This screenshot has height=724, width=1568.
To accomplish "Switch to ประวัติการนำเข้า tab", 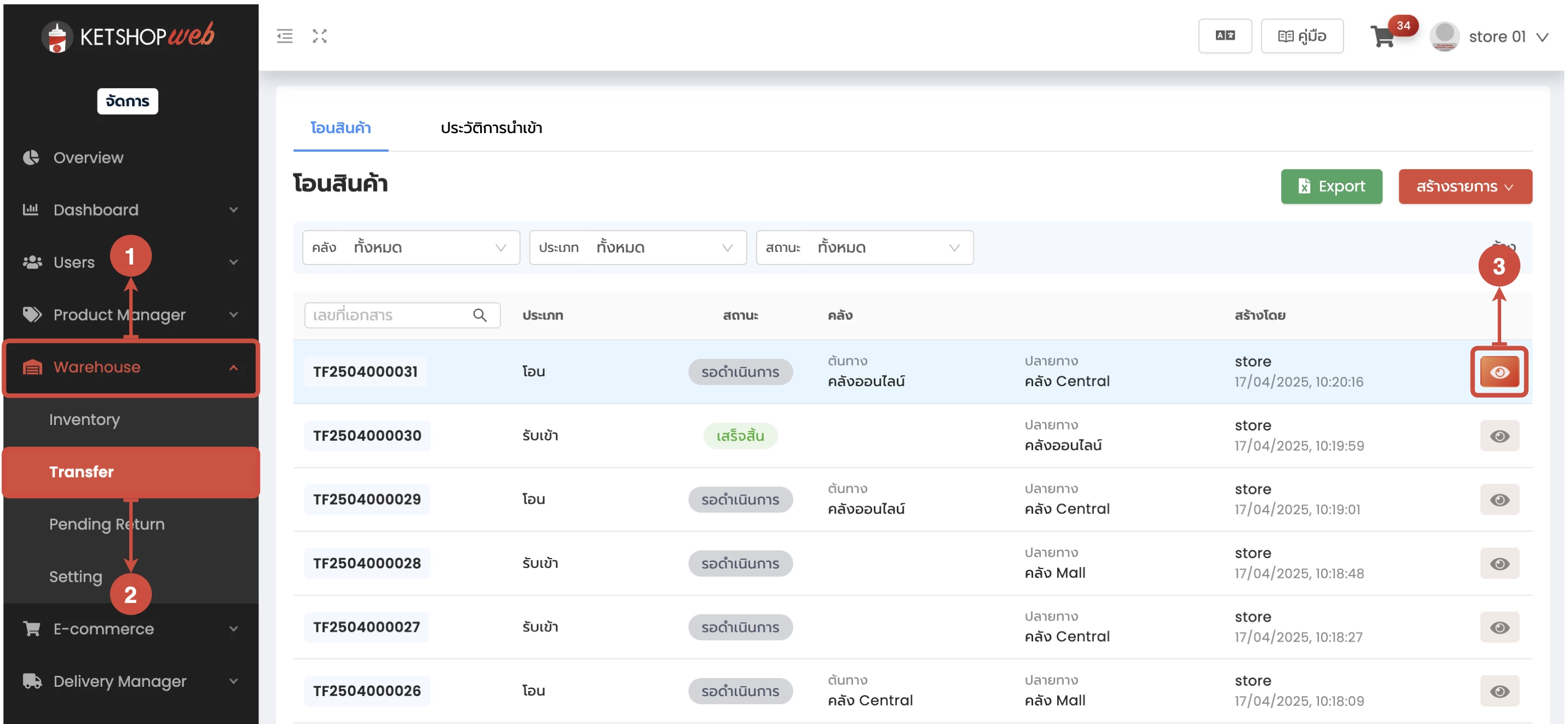I will tap(491, 128).
